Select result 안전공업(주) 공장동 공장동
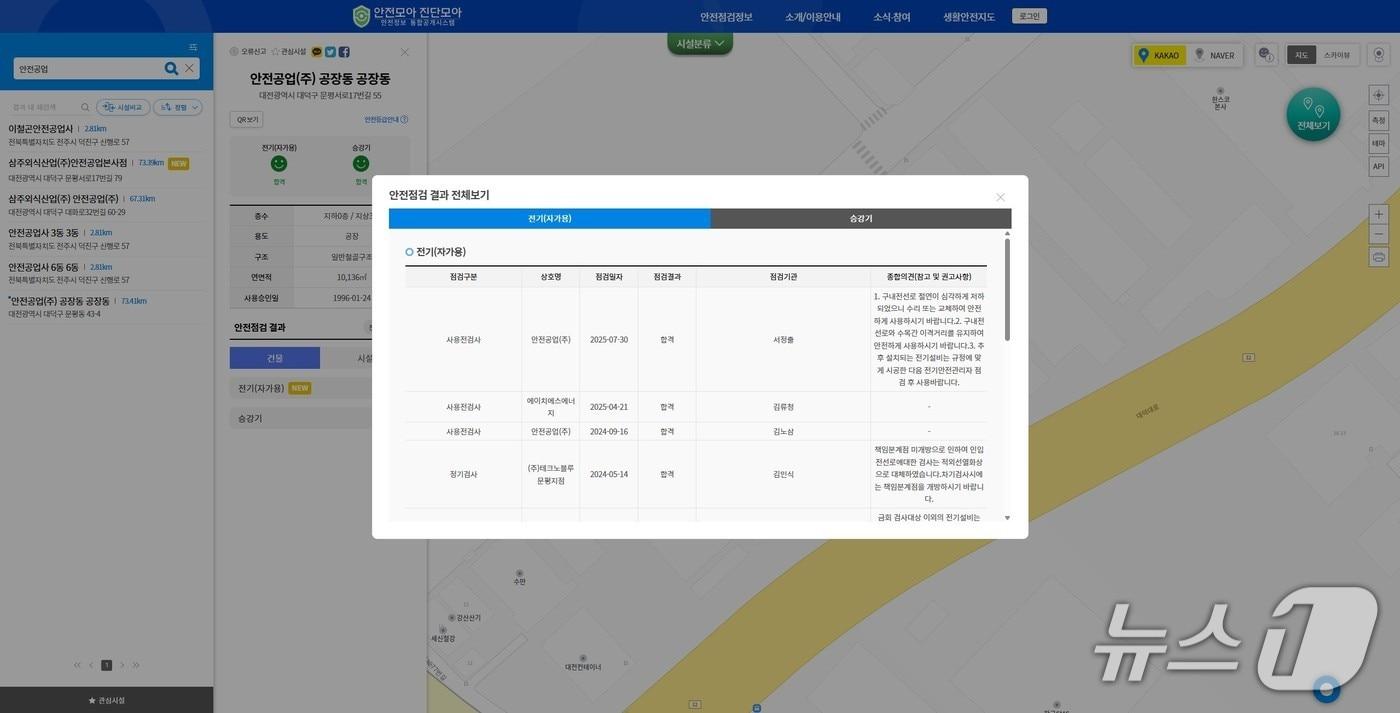 tap(59, 301)
